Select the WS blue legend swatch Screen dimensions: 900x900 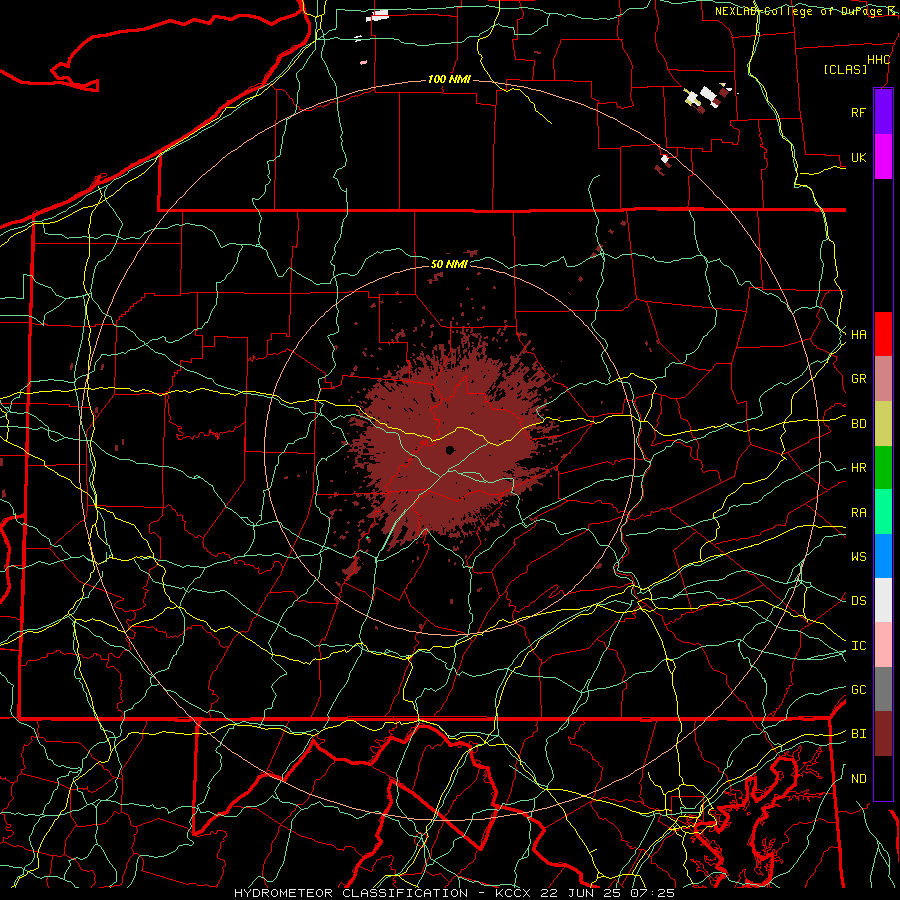pyautogui.click(x=883, y=556)
